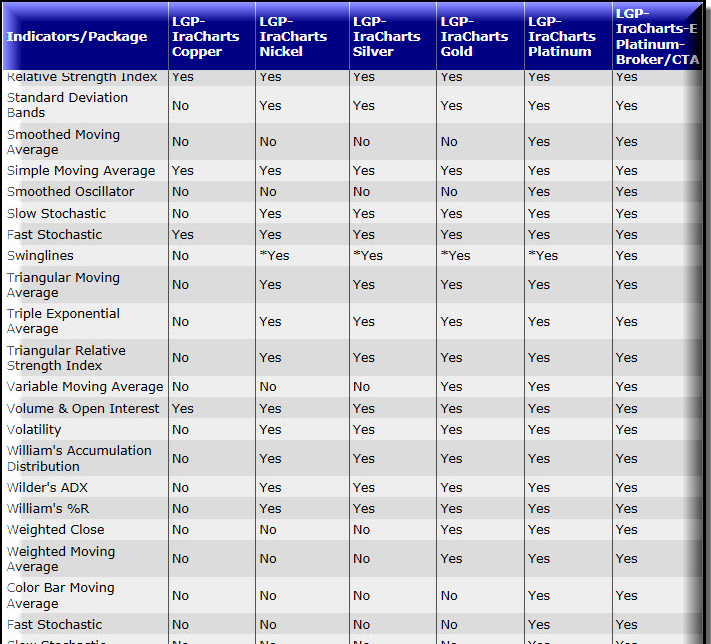This screenshot has width=711, height=644.
Task: Click the Triple Exponential Average row label
Action: [63, 321]
